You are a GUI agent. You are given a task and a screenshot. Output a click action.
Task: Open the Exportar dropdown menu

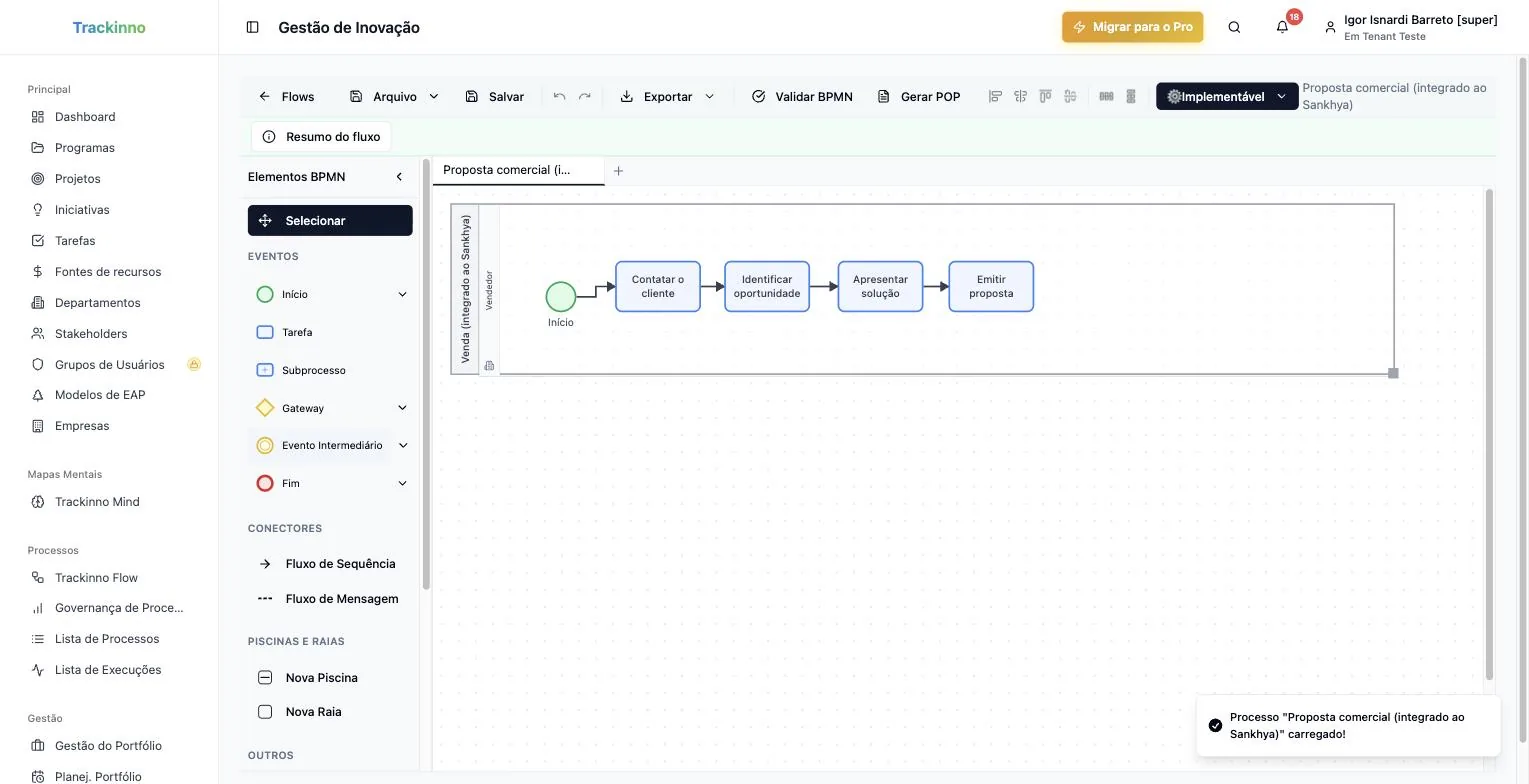(x=667, y=96)
